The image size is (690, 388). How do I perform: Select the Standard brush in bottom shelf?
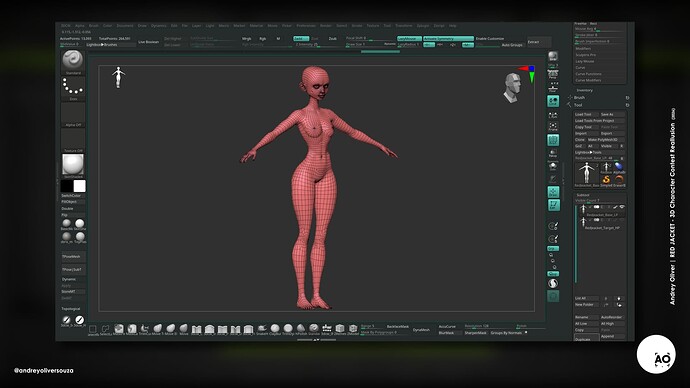pyautogui.click(x=314, y=329)
